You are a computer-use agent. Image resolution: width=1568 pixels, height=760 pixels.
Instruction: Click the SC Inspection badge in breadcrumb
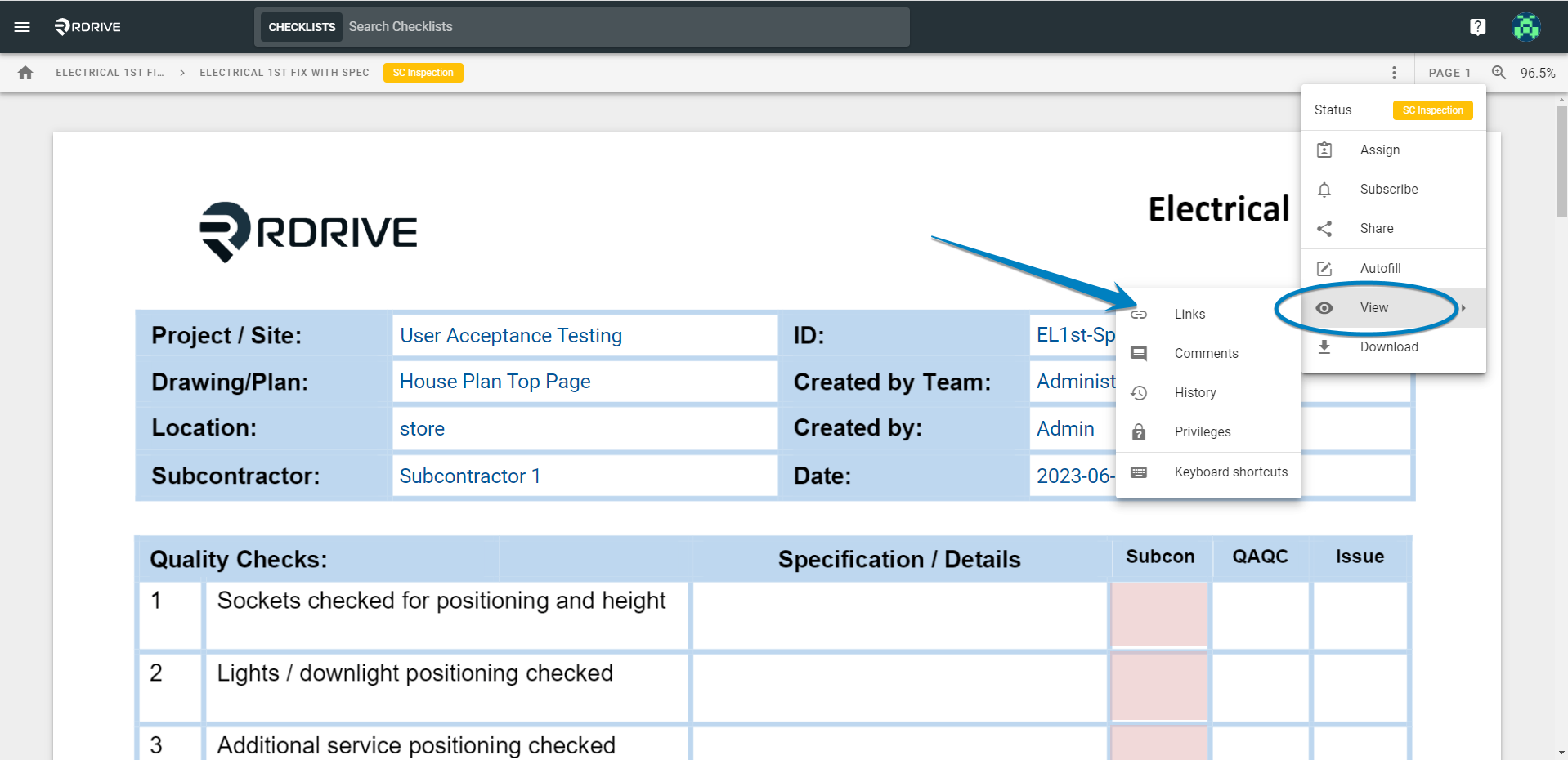coord(423,73)
